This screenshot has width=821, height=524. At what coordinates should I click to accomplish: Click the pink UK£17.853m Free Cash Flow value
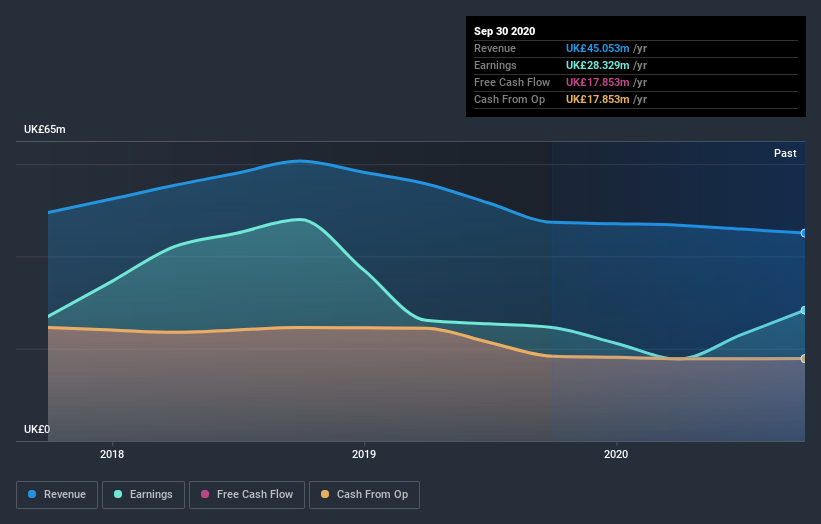pyautogui.click(x=597, y=82)
